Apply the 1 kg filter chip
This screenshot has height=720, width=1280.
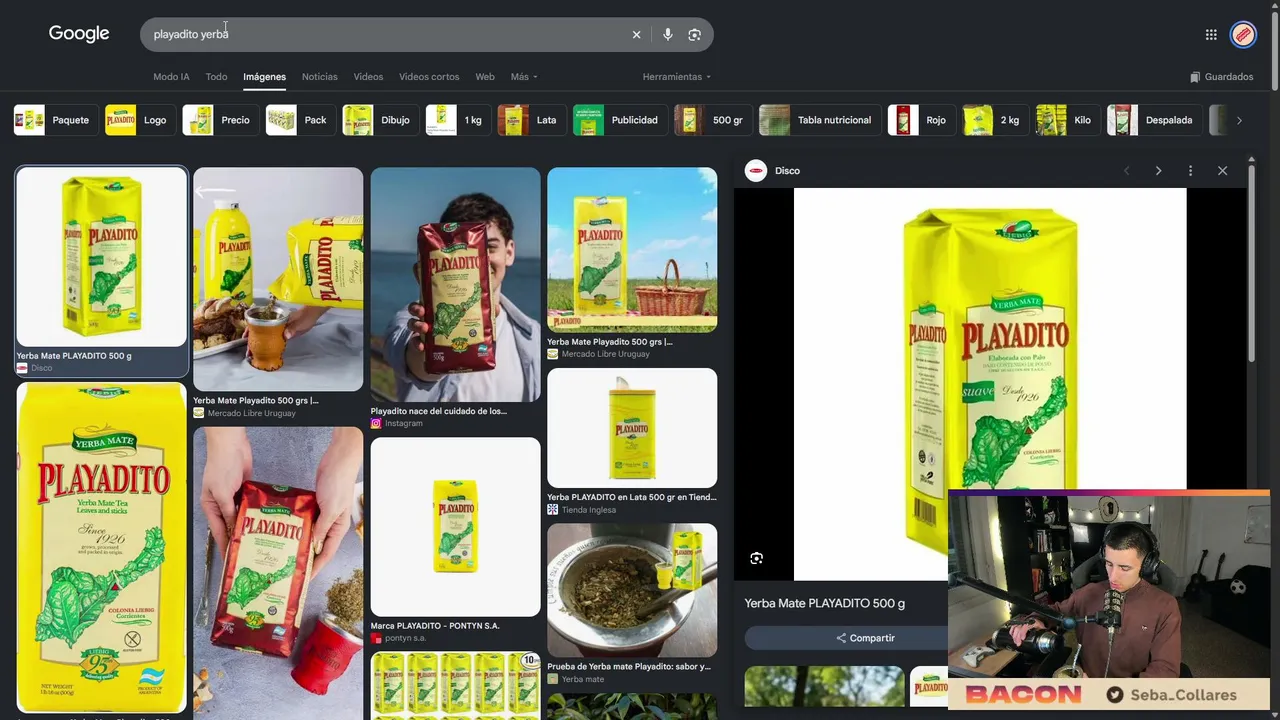click(x=458, y=120)
